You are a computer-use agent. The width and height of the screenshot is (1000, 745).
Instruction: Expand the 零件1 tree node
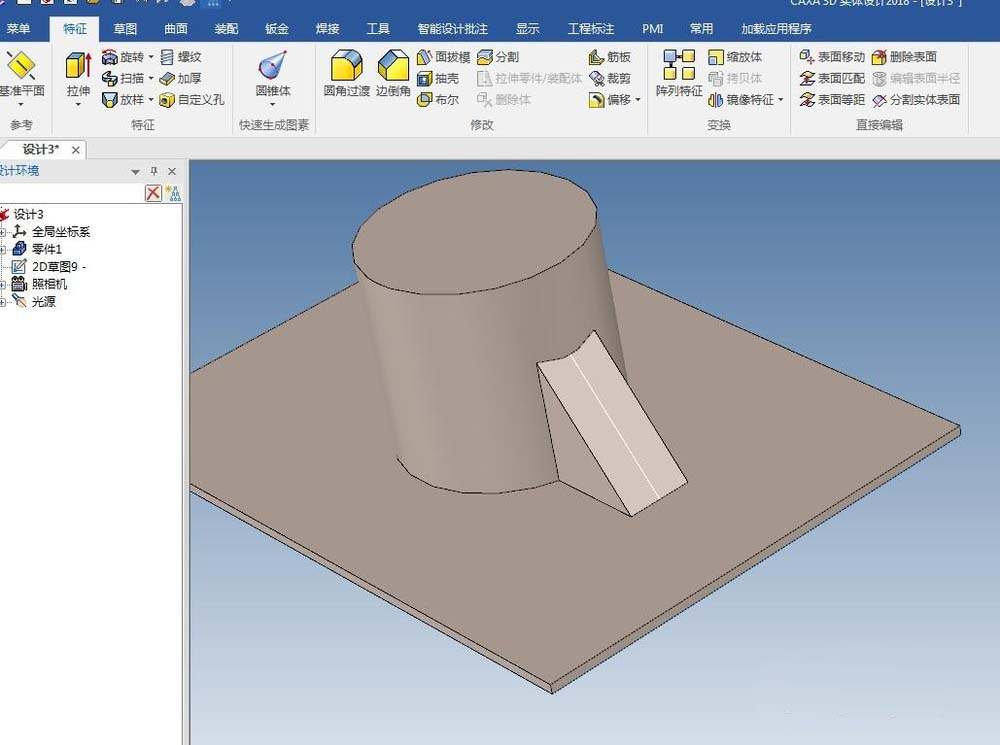click(x=3, y=249)
